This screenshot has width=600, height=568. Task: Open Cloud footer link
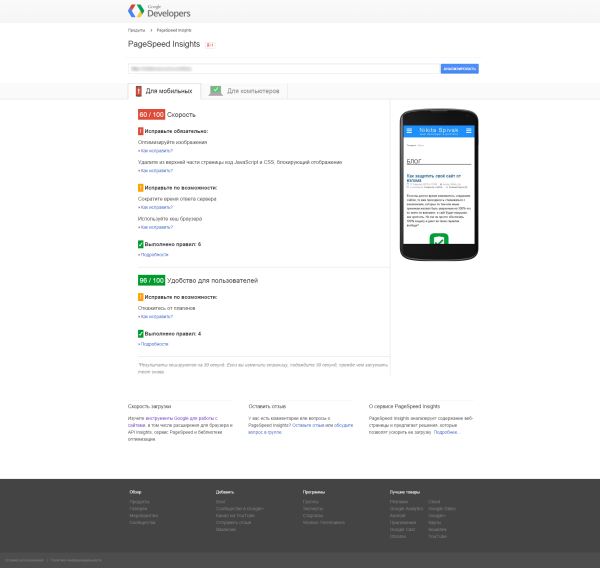pyautogui.click(x=434, y=502)
